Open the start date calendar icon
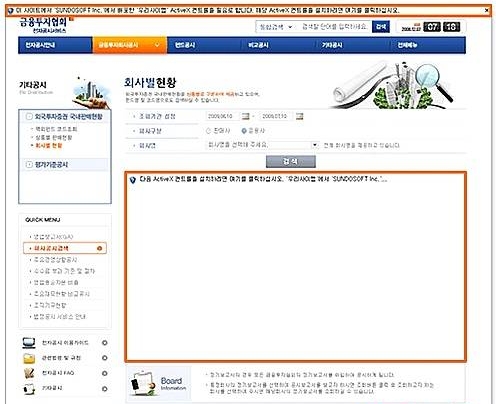Image resolution: width=496 pixels, height=404 pixels. 246,116
